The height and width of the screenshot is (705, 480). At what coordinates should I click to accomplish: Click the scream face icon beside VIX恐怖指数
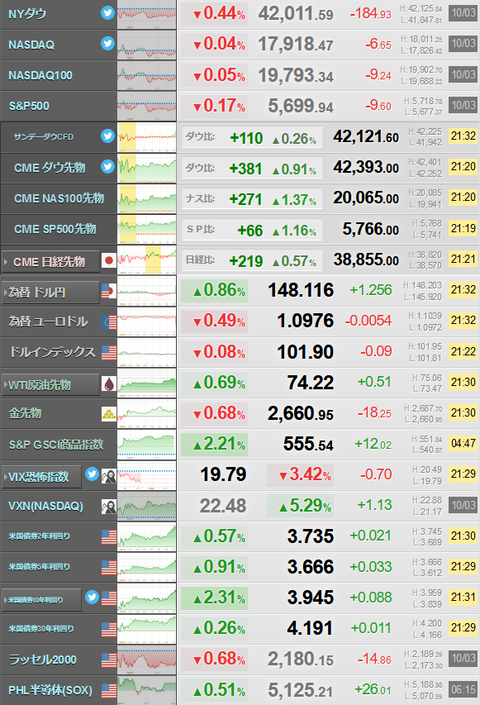click(109, 476)
